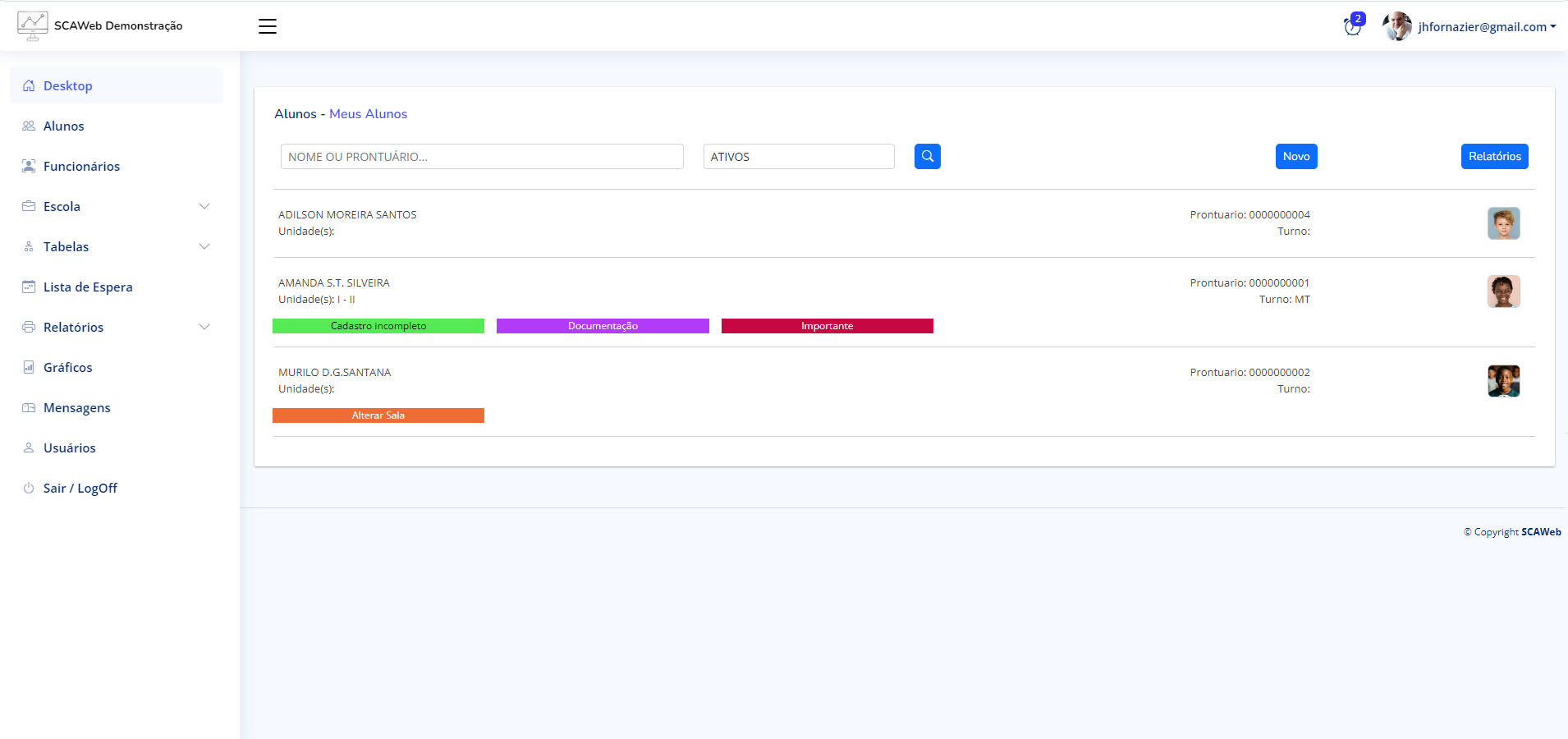
Task: Click the magnifying glass search button
Action: click(927, 156)
